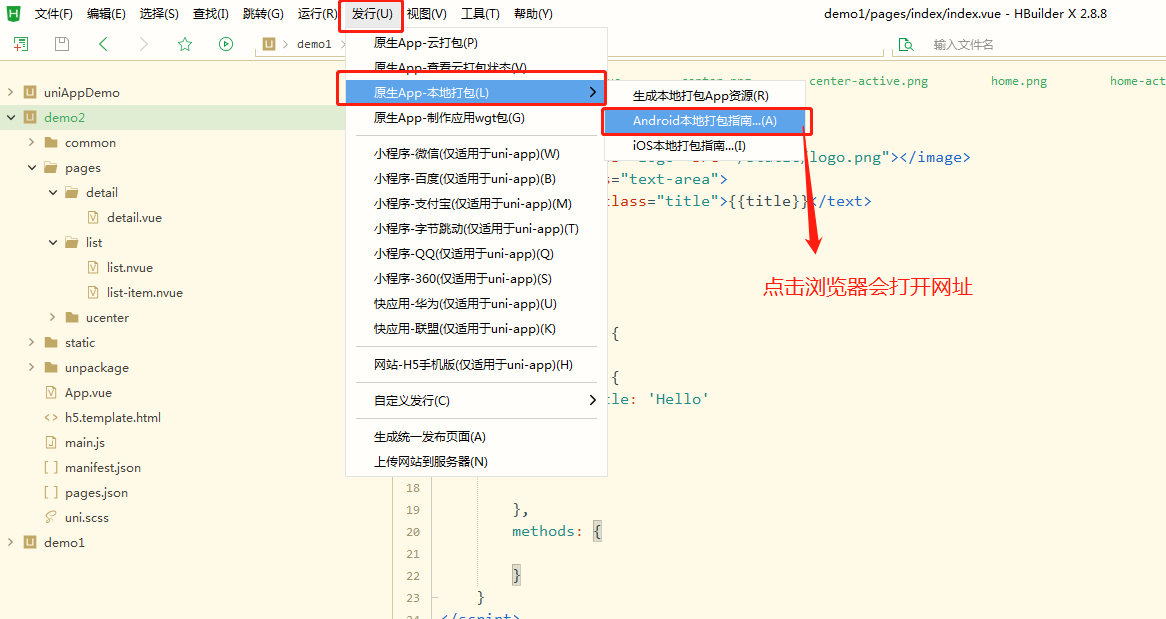Screen dimensions: 1166x619
Task: Open the 工具(T) menu
Action: point(480,13)
